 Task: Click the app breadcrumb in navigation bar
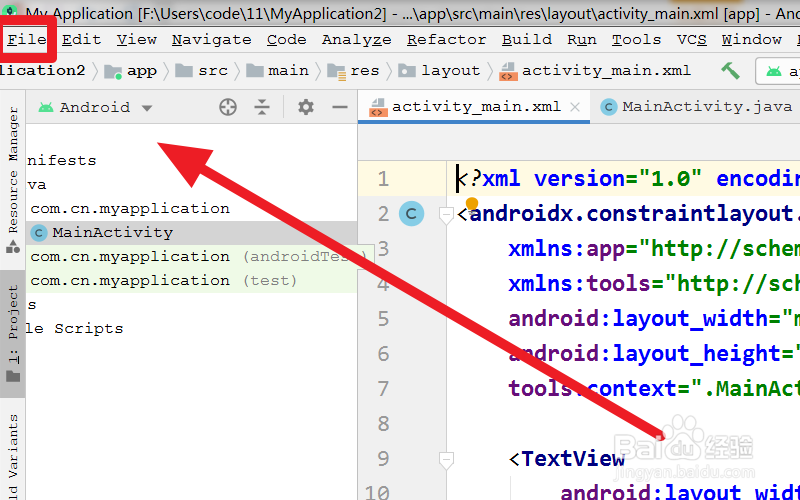pyautogui.click(x=131, y=71)
